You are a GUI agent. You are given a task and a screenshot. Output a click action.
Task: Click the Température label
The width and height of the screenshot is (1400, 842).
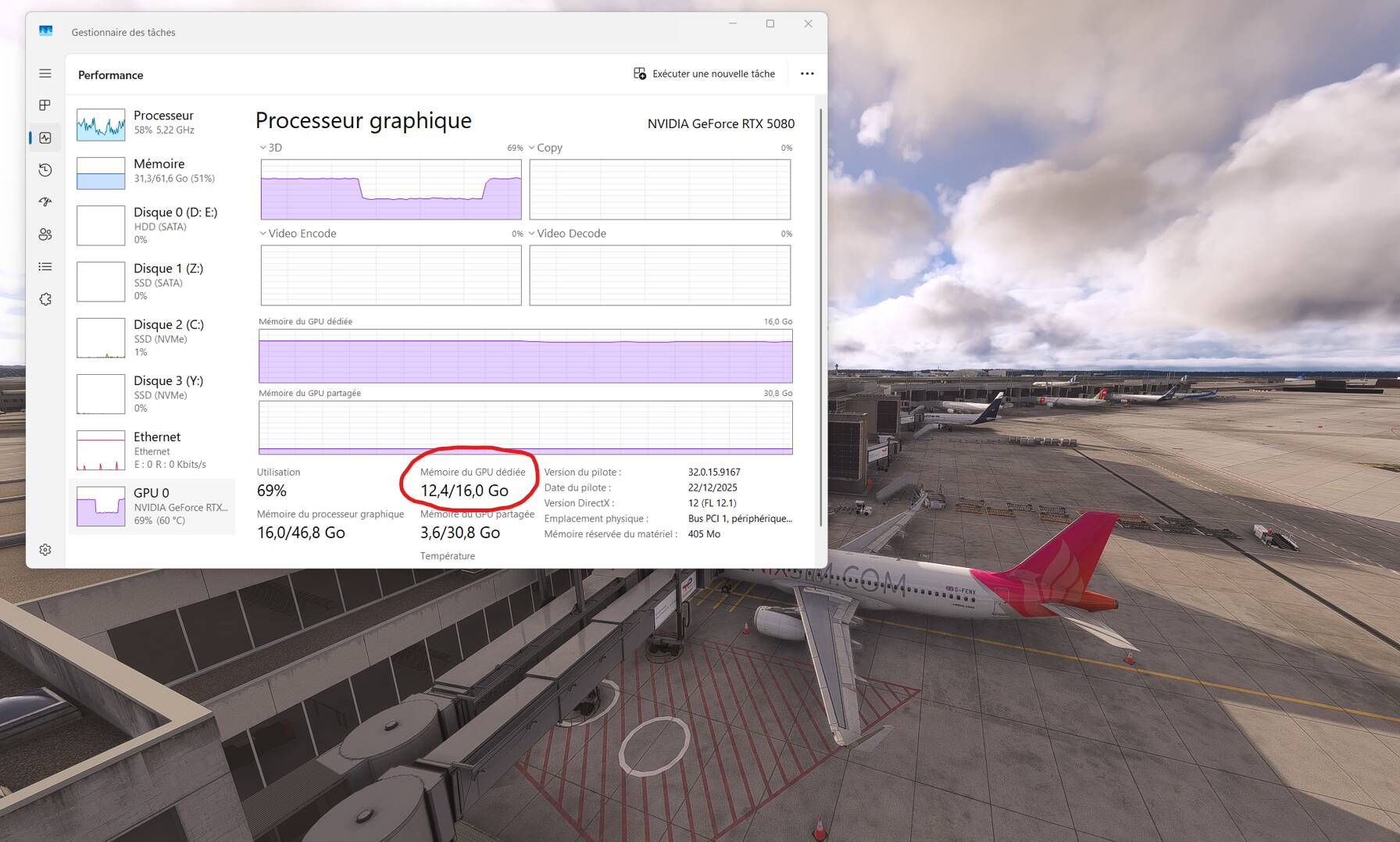coord(448,556)
